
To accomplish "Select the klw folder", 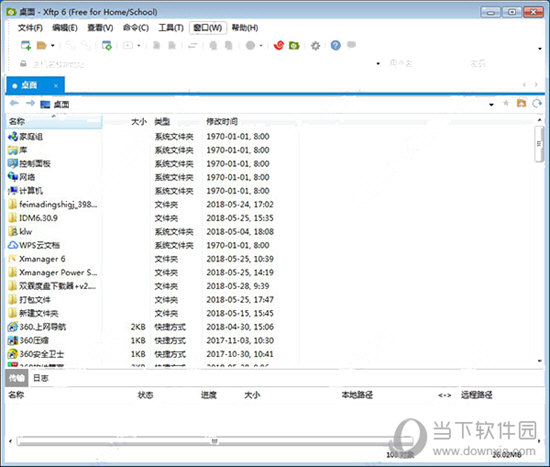I will pos(20,232).
